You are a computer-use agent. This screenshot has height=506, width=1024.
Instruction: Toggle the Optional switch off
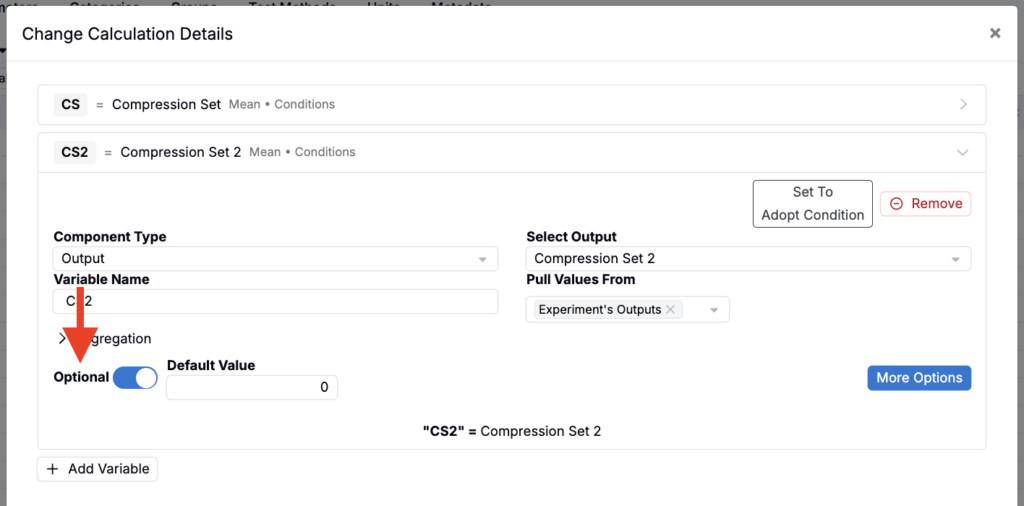pos(135,377)
